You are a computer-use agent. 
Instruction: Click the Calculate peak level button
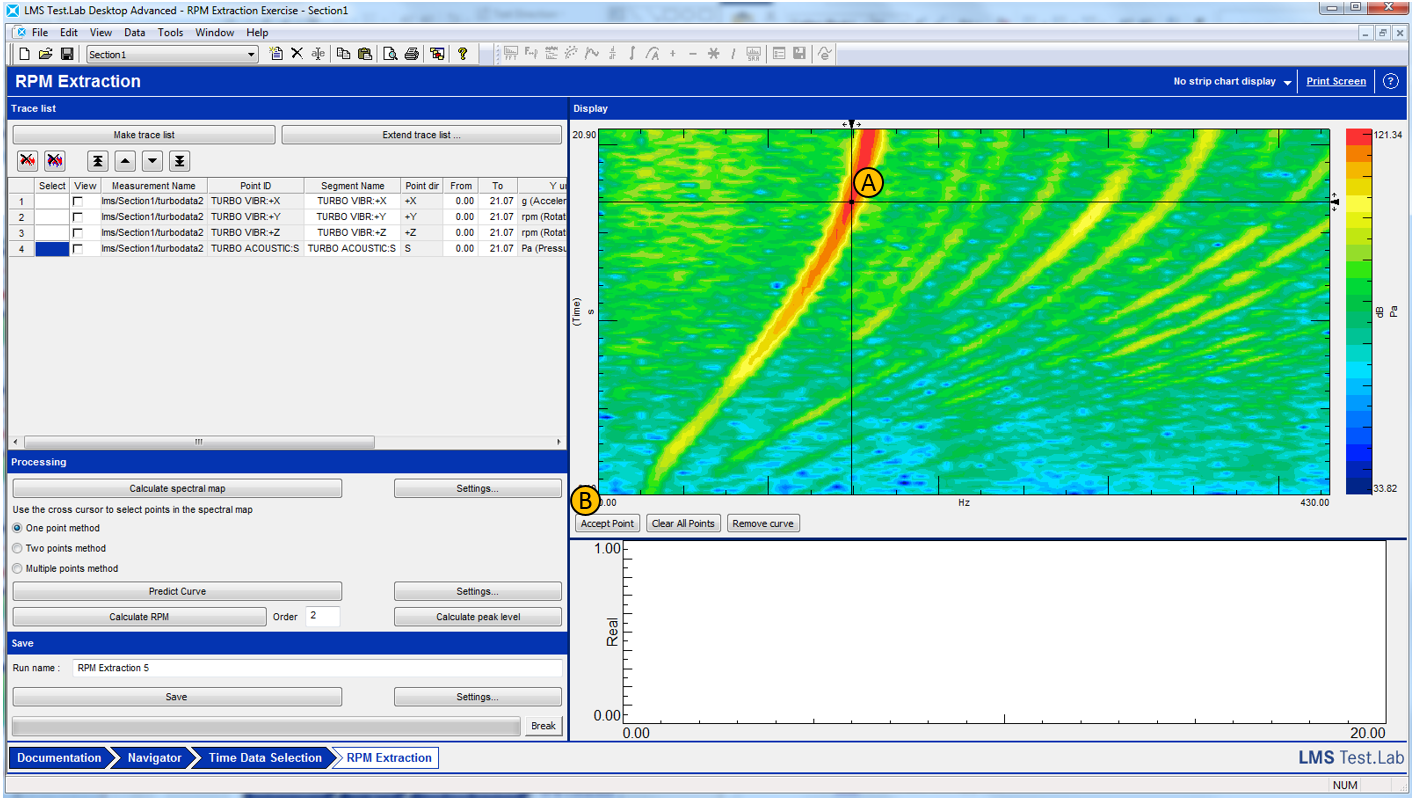click(x=478, y=617)
